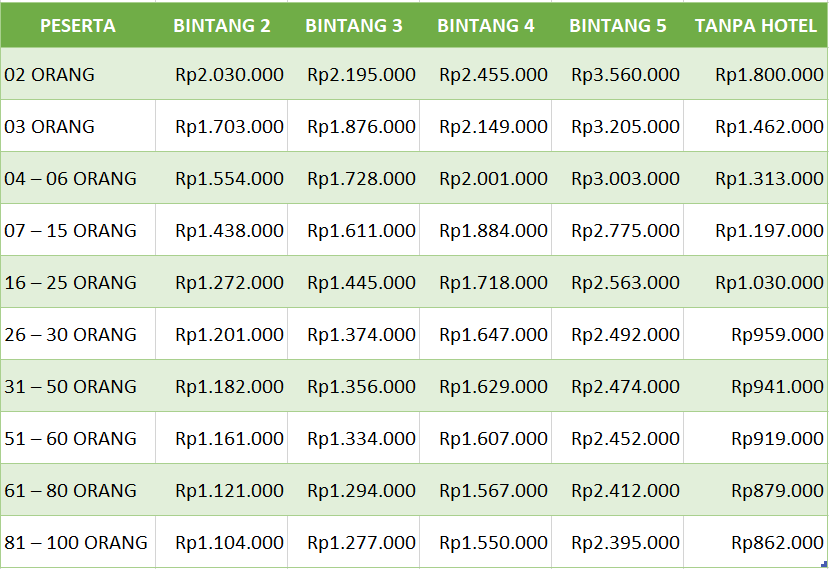
Task: Select the BINTANG 2 header cell
Action: [x=222, y=26]
